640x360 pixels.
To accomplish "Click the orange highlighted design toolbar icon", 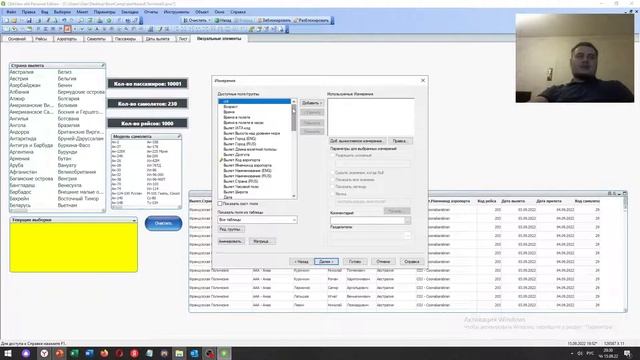I will click(67, 29).
